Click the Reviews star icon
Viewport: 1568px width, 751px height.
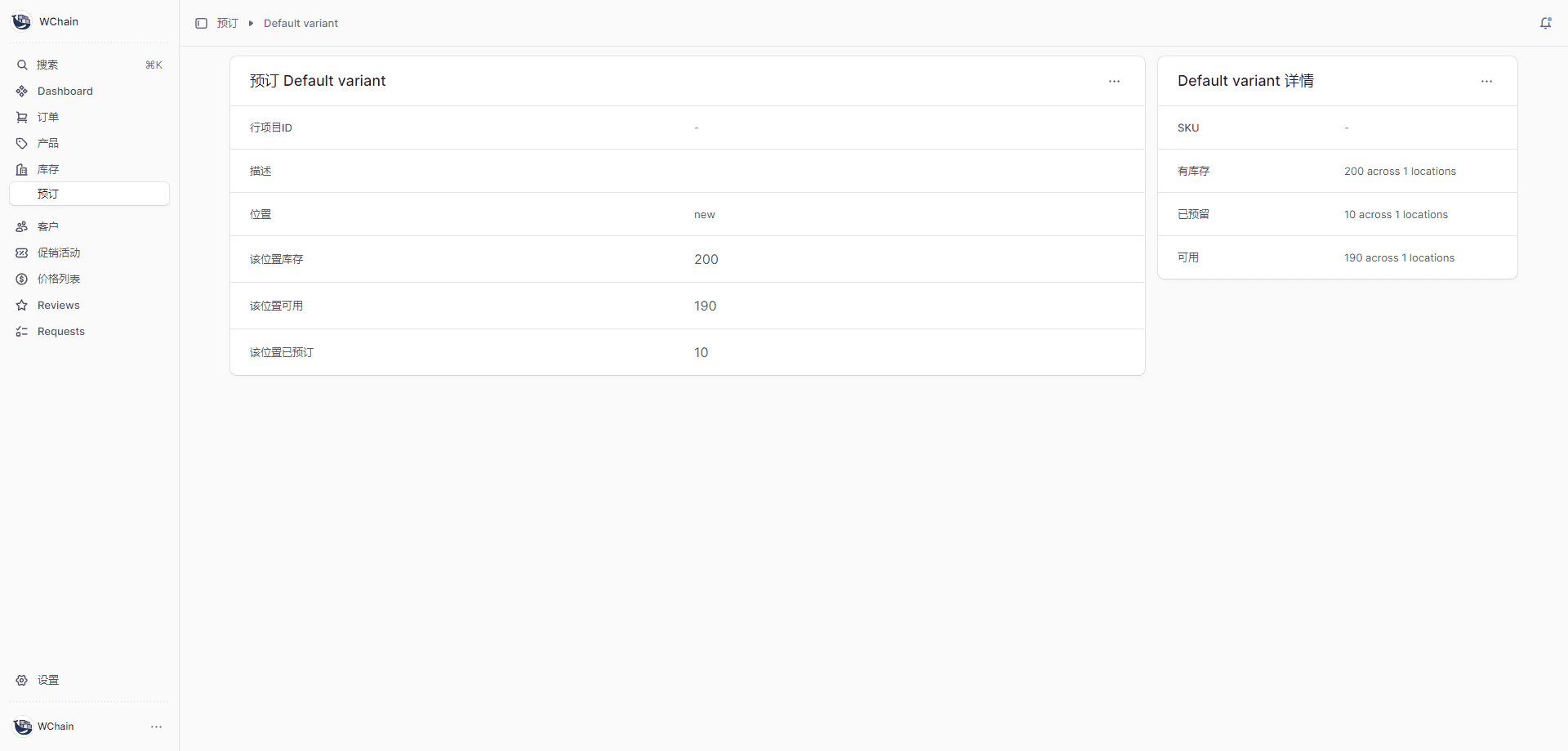22,306
